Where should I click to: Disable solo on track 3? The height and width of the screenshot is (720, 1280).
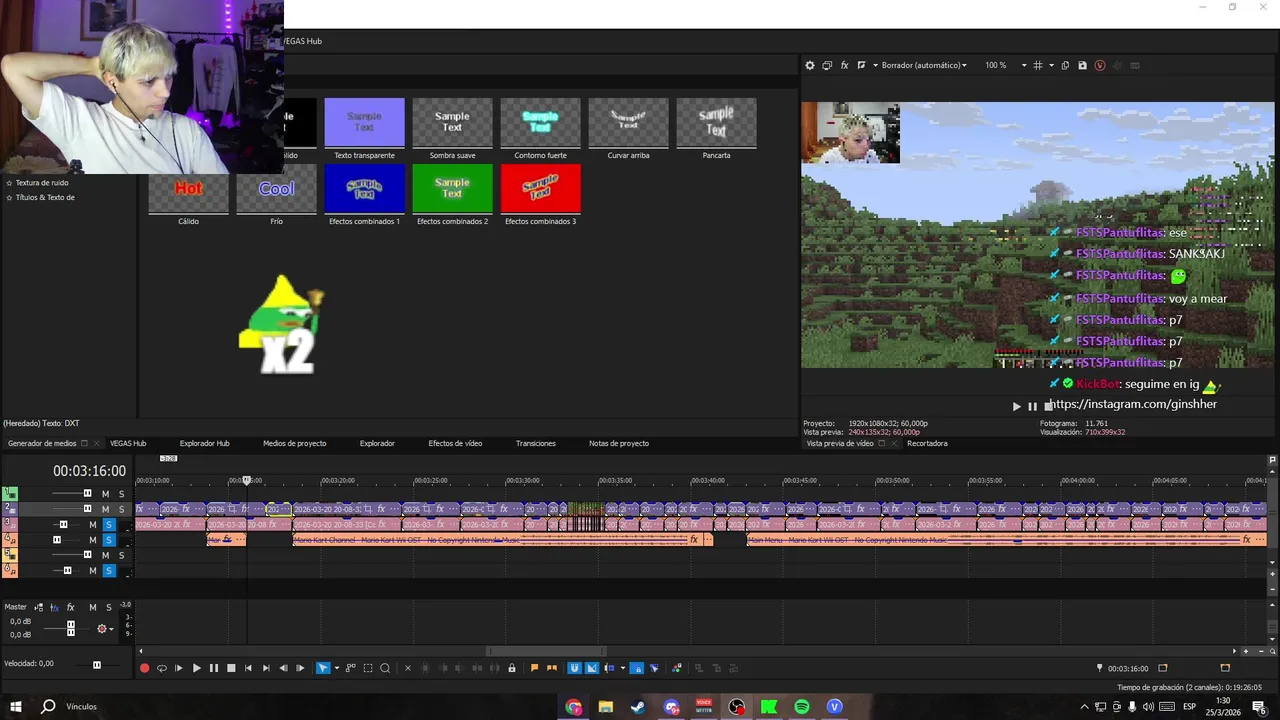point(109,525)
